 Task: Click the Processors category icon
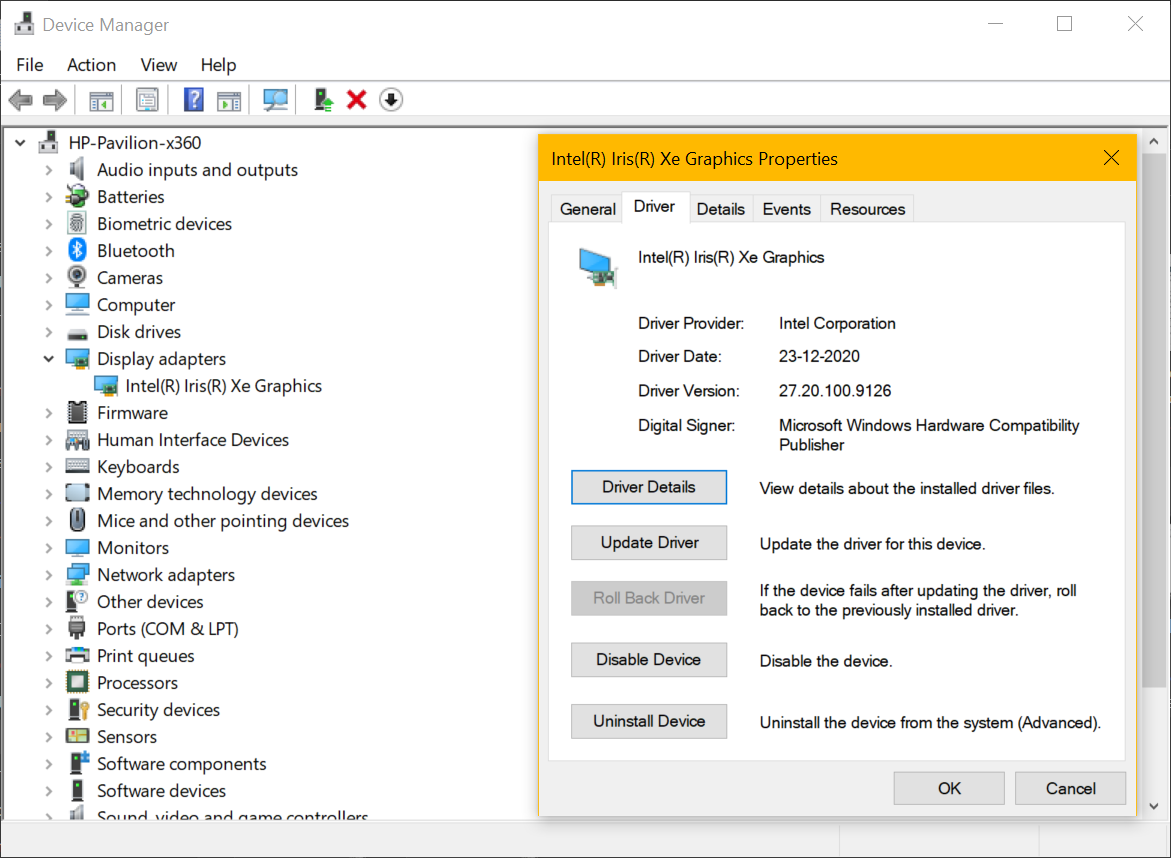77,682
